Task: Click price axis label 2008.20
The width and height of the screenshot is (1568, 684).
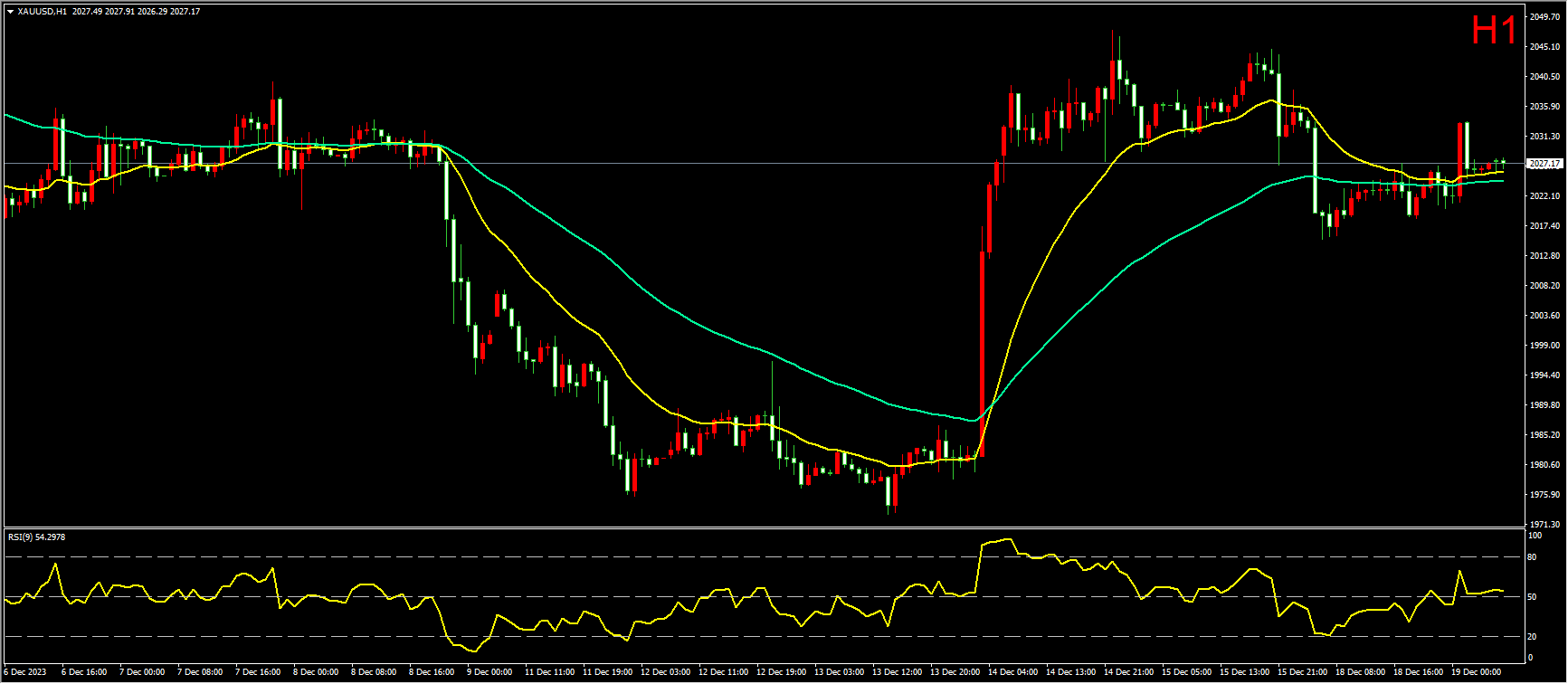Action: click(1545, 286)
